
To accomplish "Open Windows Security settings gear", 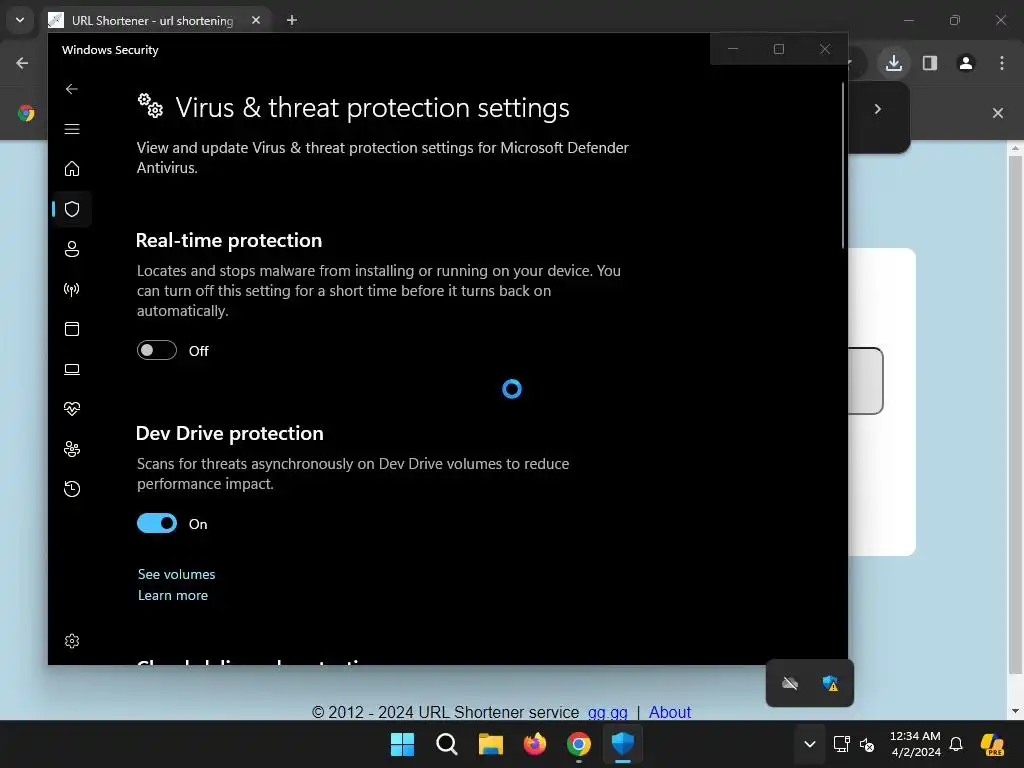I will pos(72,641).
